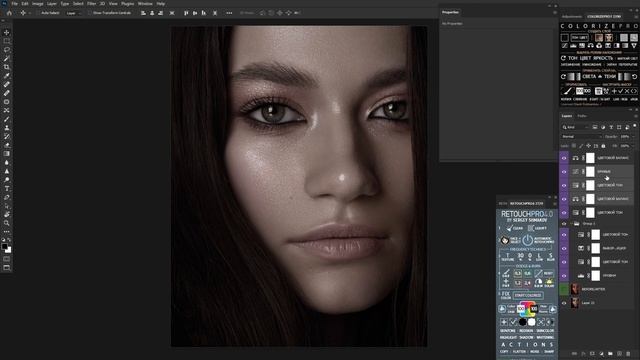
Task: Hide the Кривые layer eye icon
Action: [x=564, y=172]
